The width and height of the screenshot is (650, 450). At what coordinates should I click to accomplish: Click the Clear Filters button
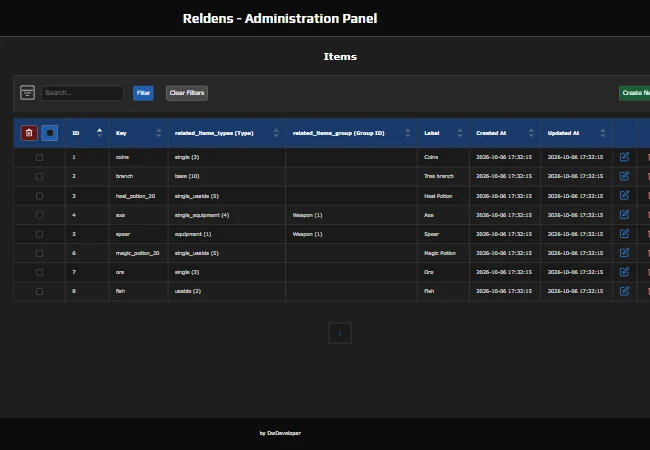coord(187,93)
